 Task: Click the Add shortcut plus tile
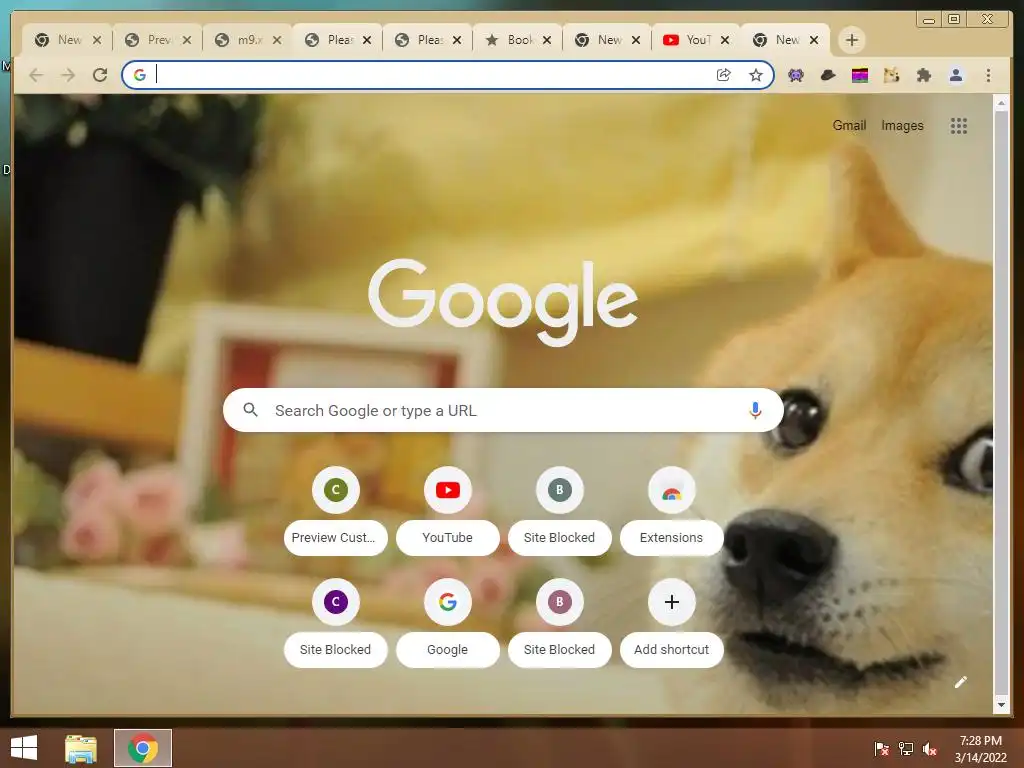coord(671,623)
